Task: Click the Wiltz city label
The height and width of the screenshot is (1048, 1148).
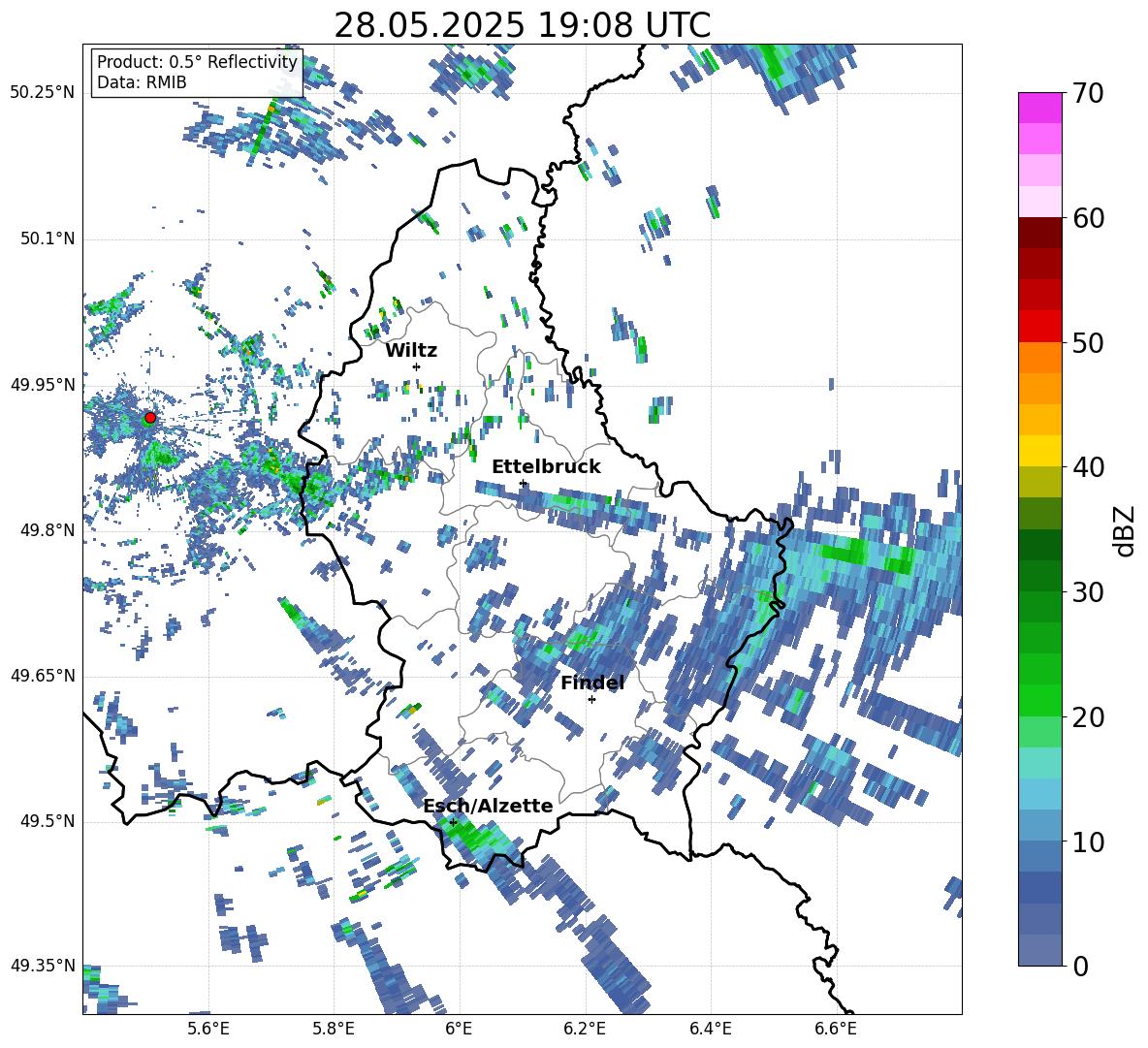Action: point(411,350)
